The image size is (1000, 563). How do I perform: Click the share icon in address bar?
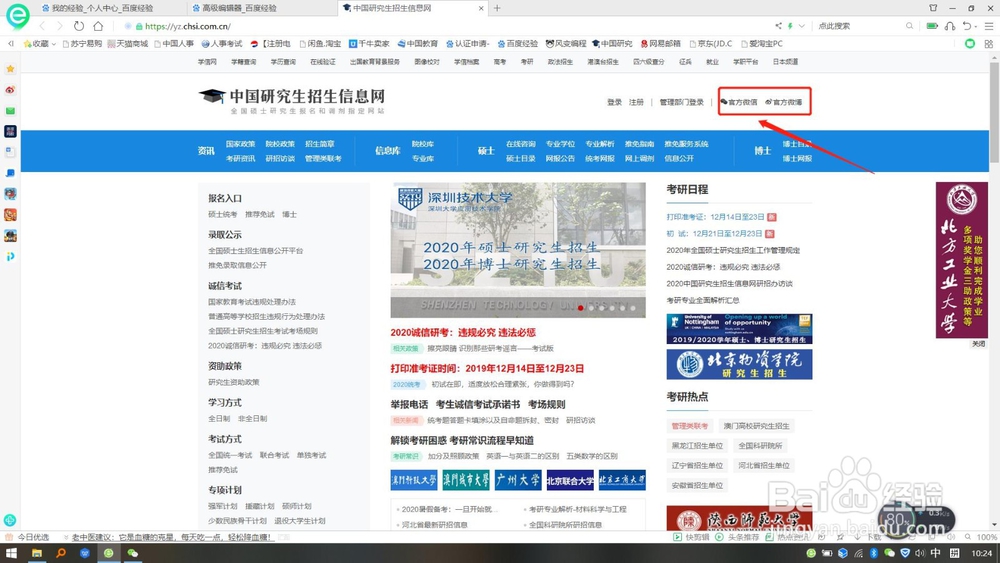pyautogui.click(x=778, y=26)
